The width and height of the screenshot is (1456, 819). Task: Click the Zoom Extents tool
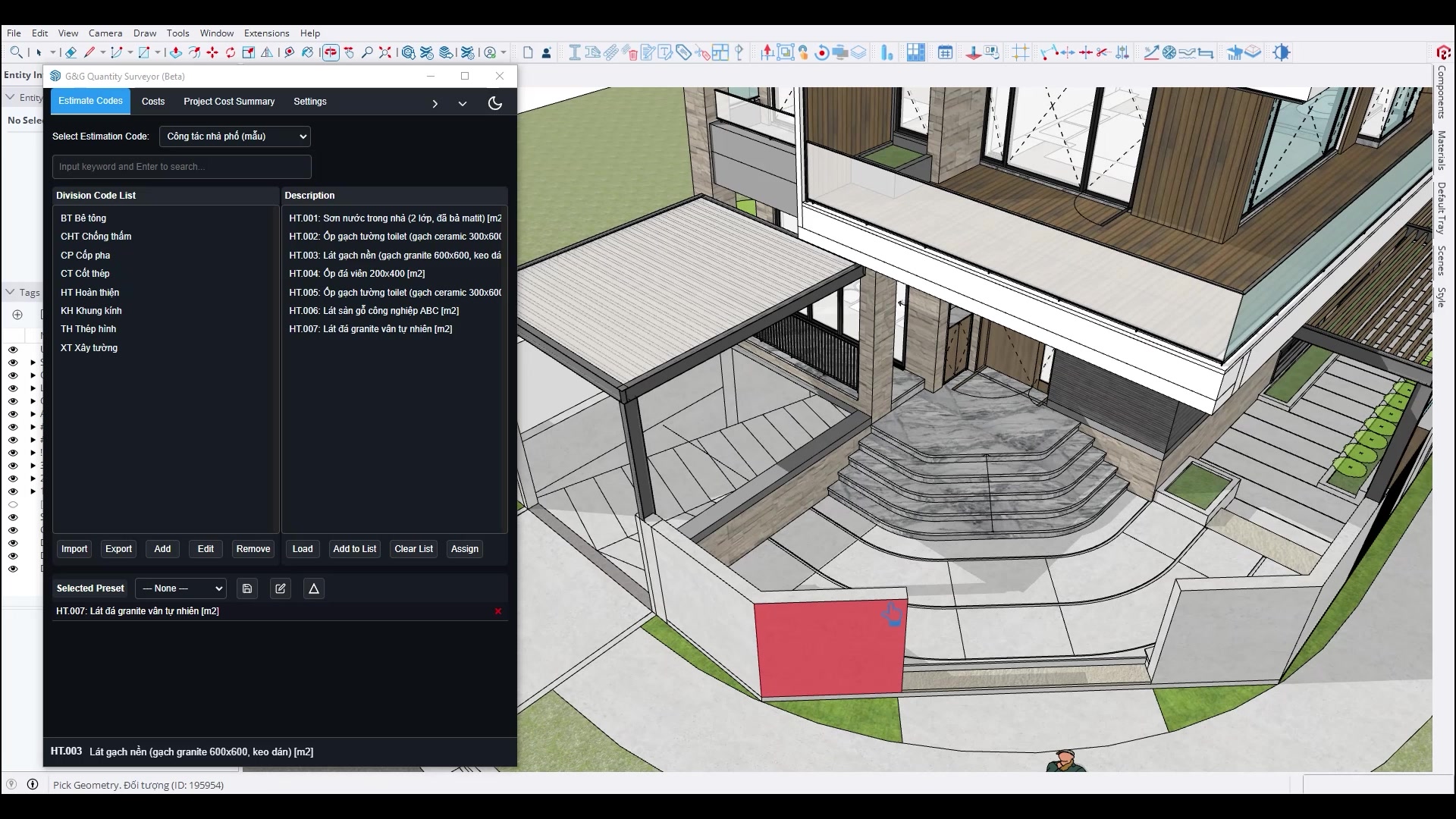pyautogui.click(x=385, y=52)
